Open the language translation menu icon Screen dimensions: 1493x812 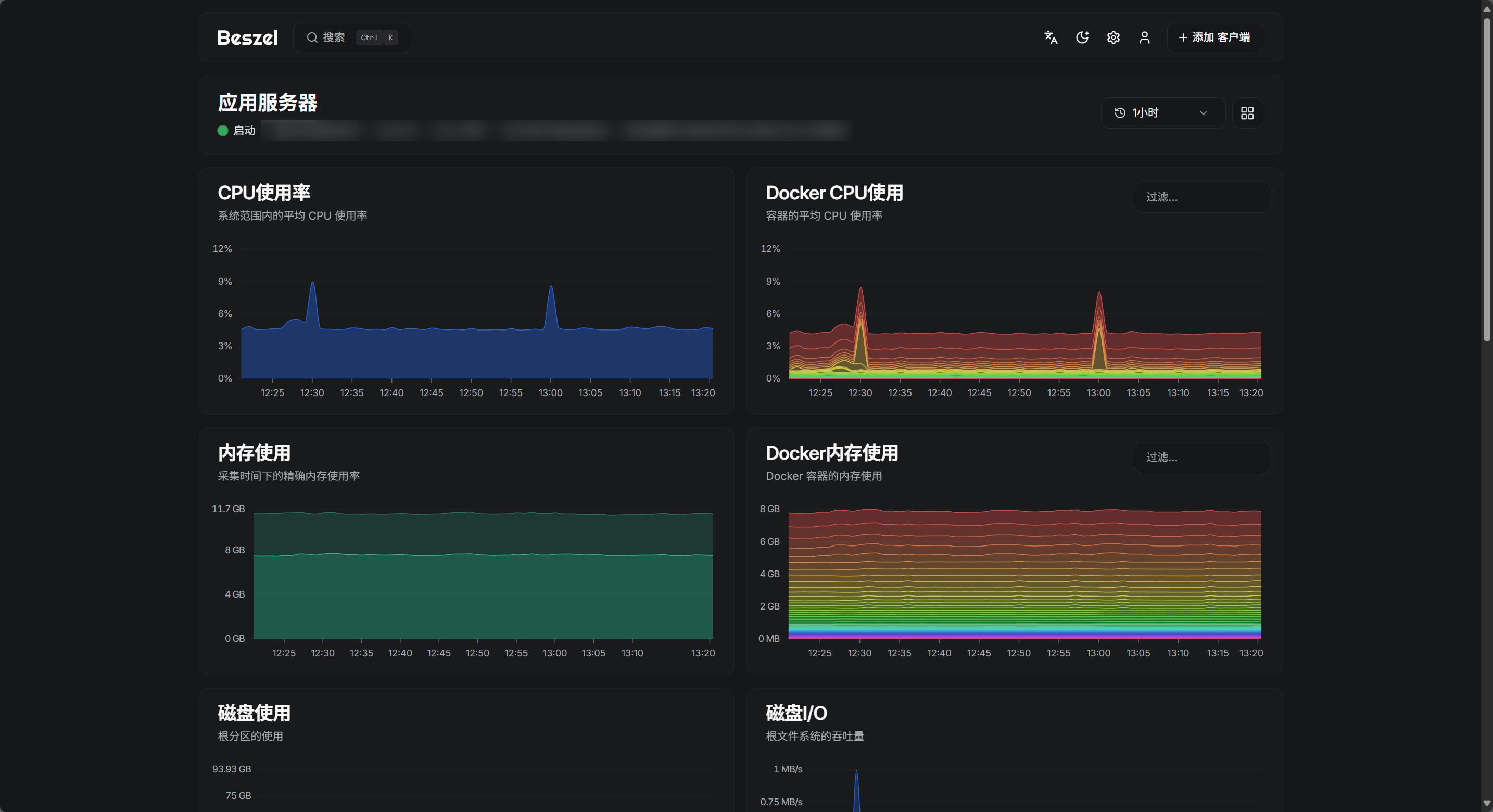(x=1051, y=37)
